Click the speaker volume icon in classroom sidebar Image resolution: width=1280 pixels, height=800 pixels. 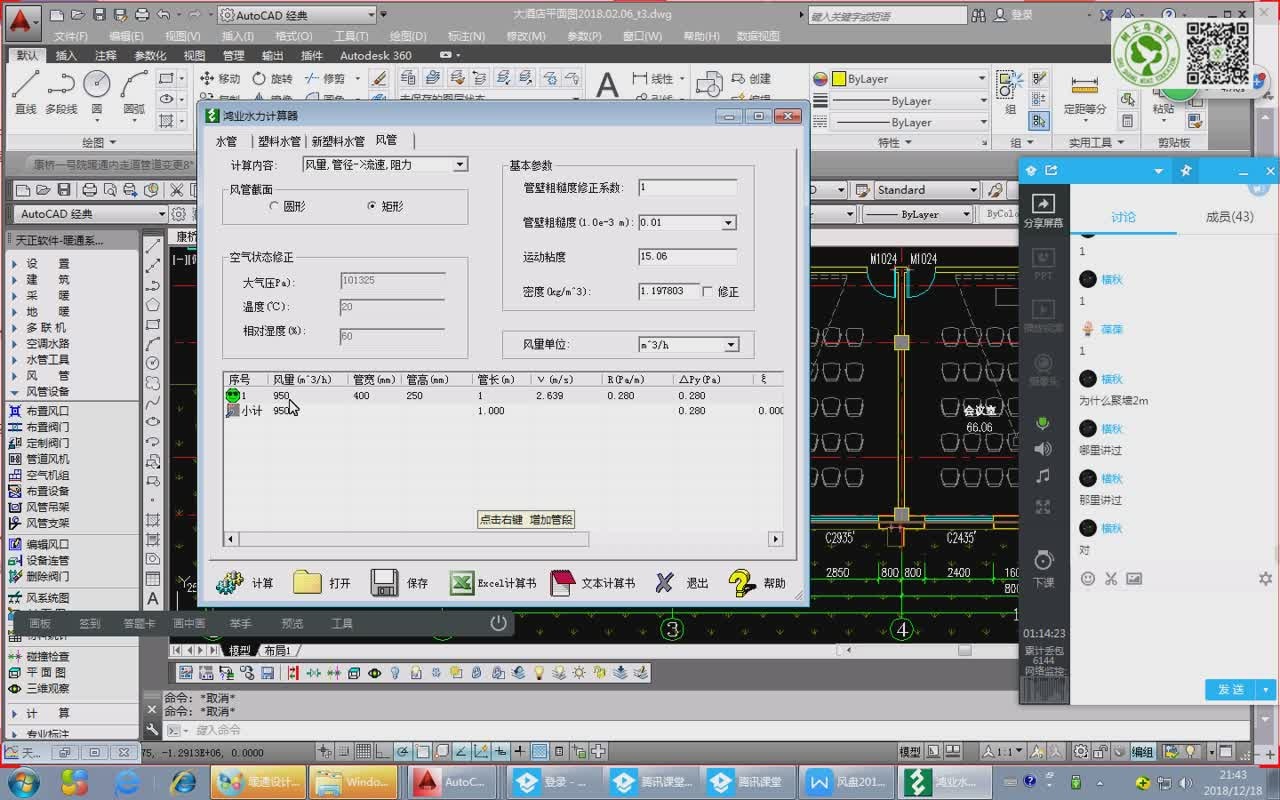(1043, 449)
